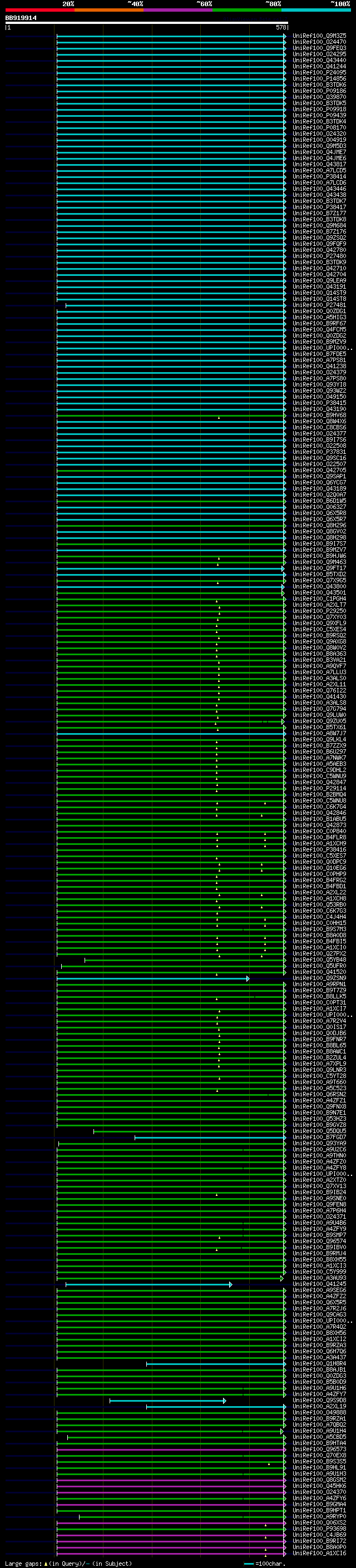Viewport: 356px width, 1568px height.
Task: Pick the UniRef100_Q9FQF9 subject name
Action: 319,244
